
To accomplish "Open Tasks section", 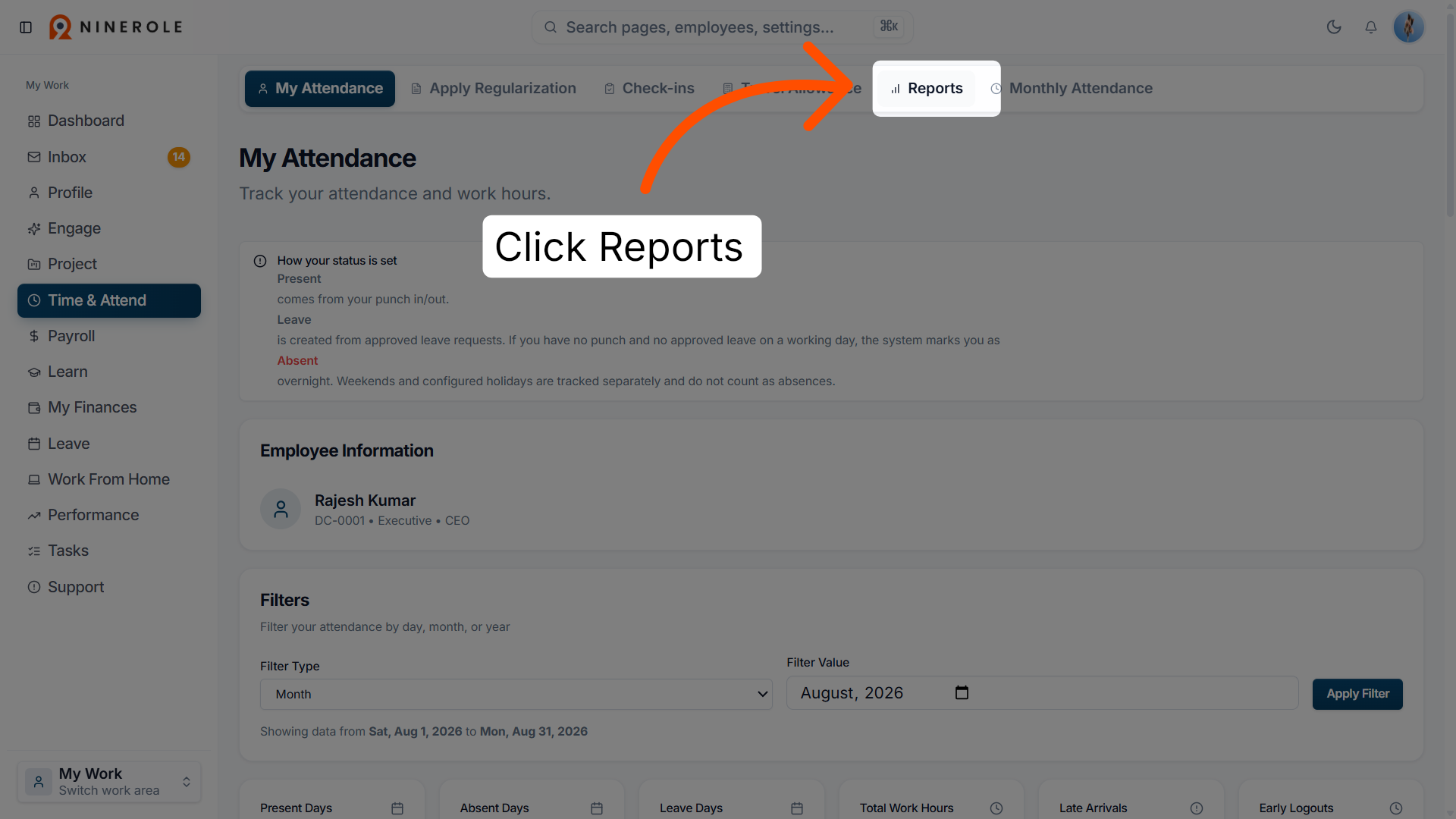I will point(109,551).
